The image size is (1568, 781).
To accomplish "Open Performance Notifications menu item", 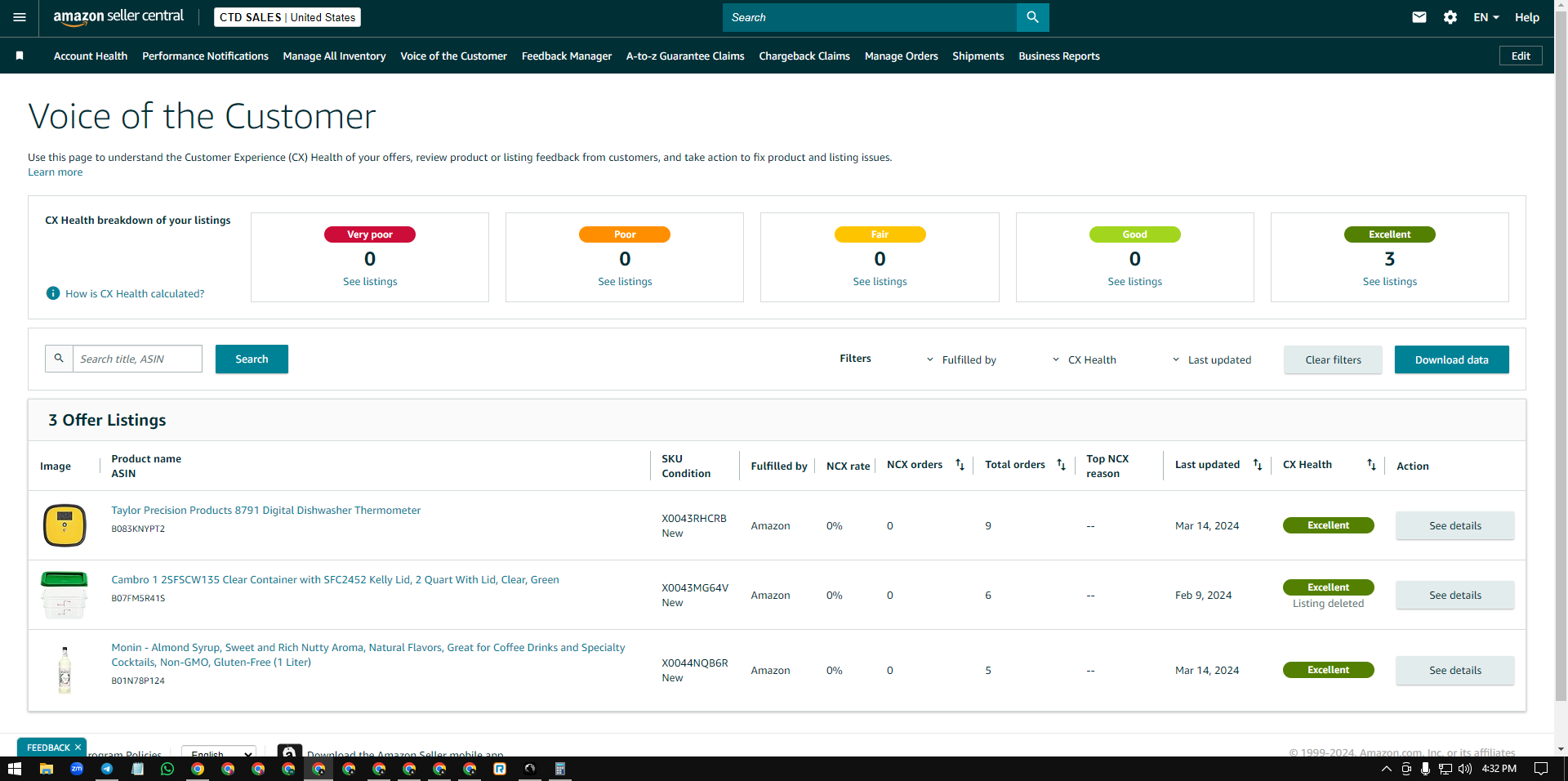I will tap(205, 56).
